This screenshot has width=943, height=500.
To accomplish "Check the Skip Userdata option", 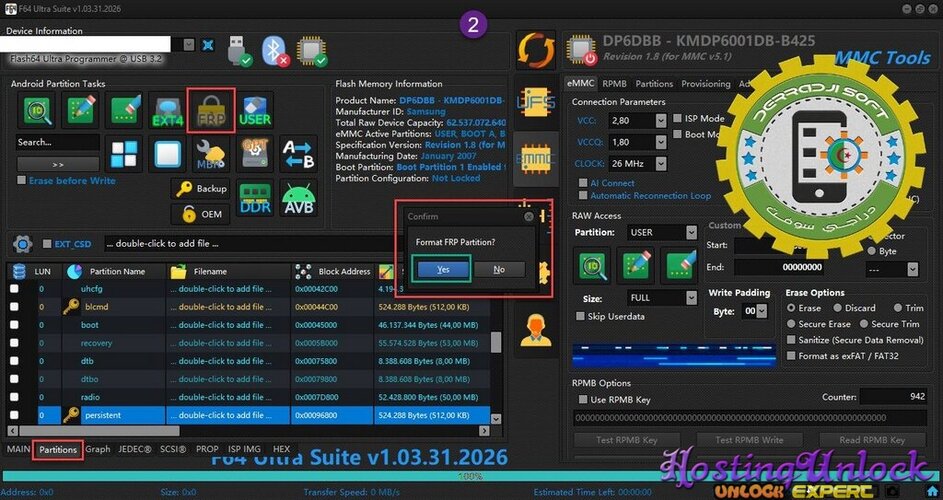I will [580, 316].
